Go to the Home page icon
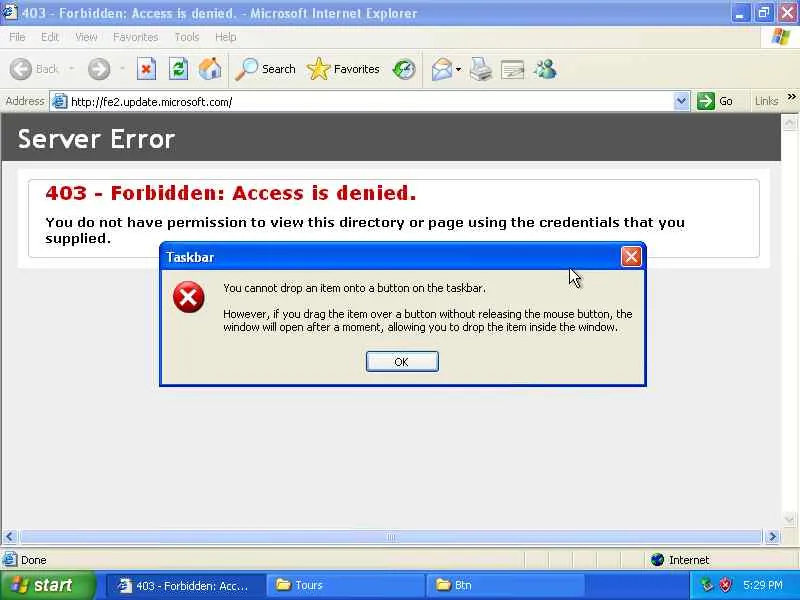 pos(210,69)
